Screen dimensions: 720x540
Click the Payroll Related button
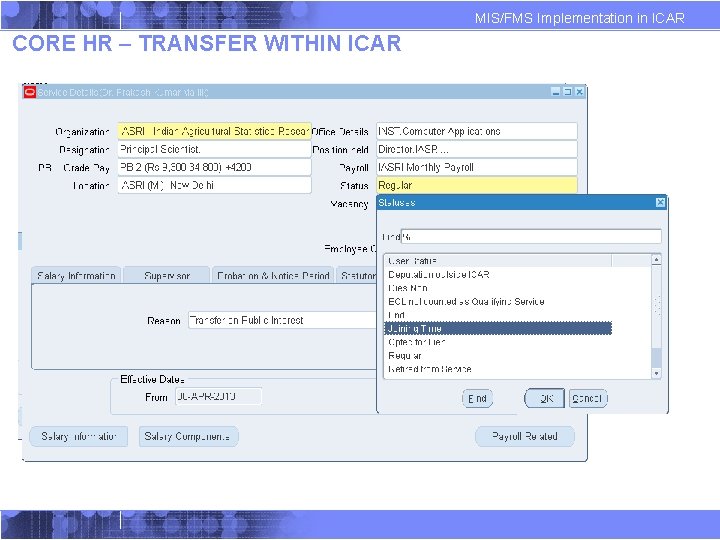click(x=525, y=436)
